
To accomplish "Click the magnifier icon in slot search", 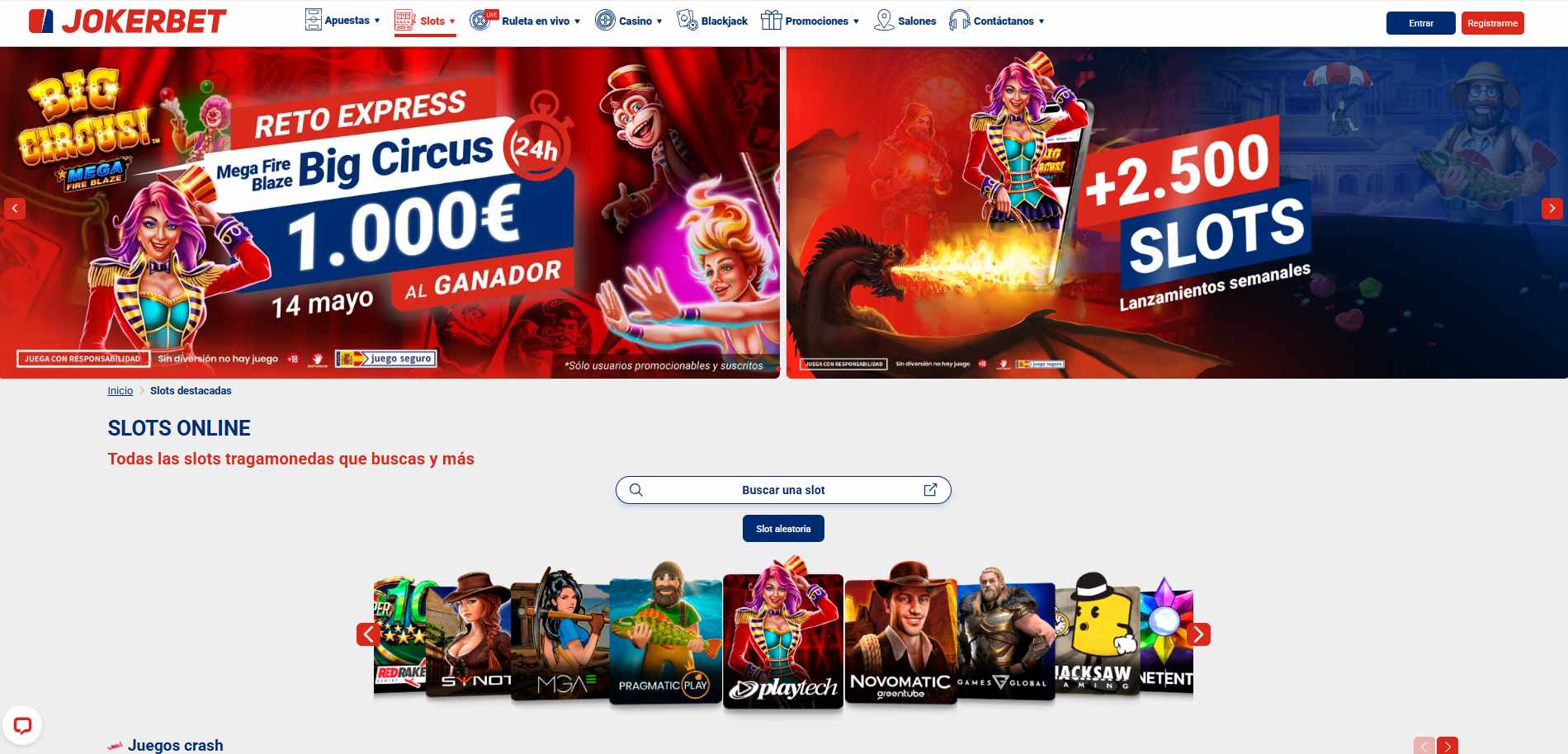I will [x=635, y=490].
